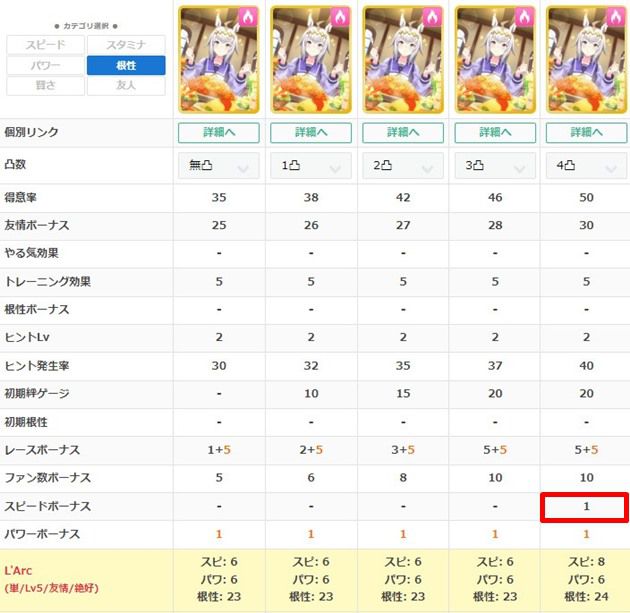The height and width of the screenshot is (613, 630).
Task: Open the 2凸 limit break dropdown
Action: (403, 166)
